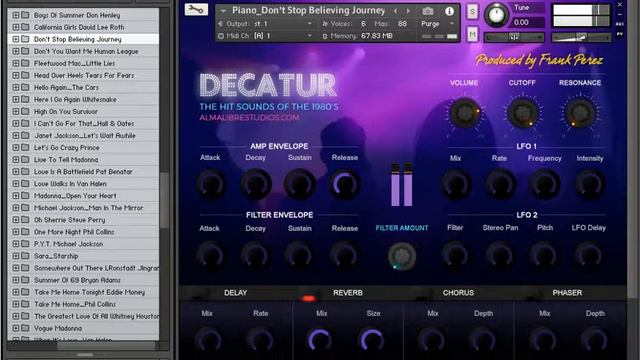Viewport: 640px width, 360px height.
Task: Select Take Me Home Tonight Eddie Money
Action: click(83, 292)
